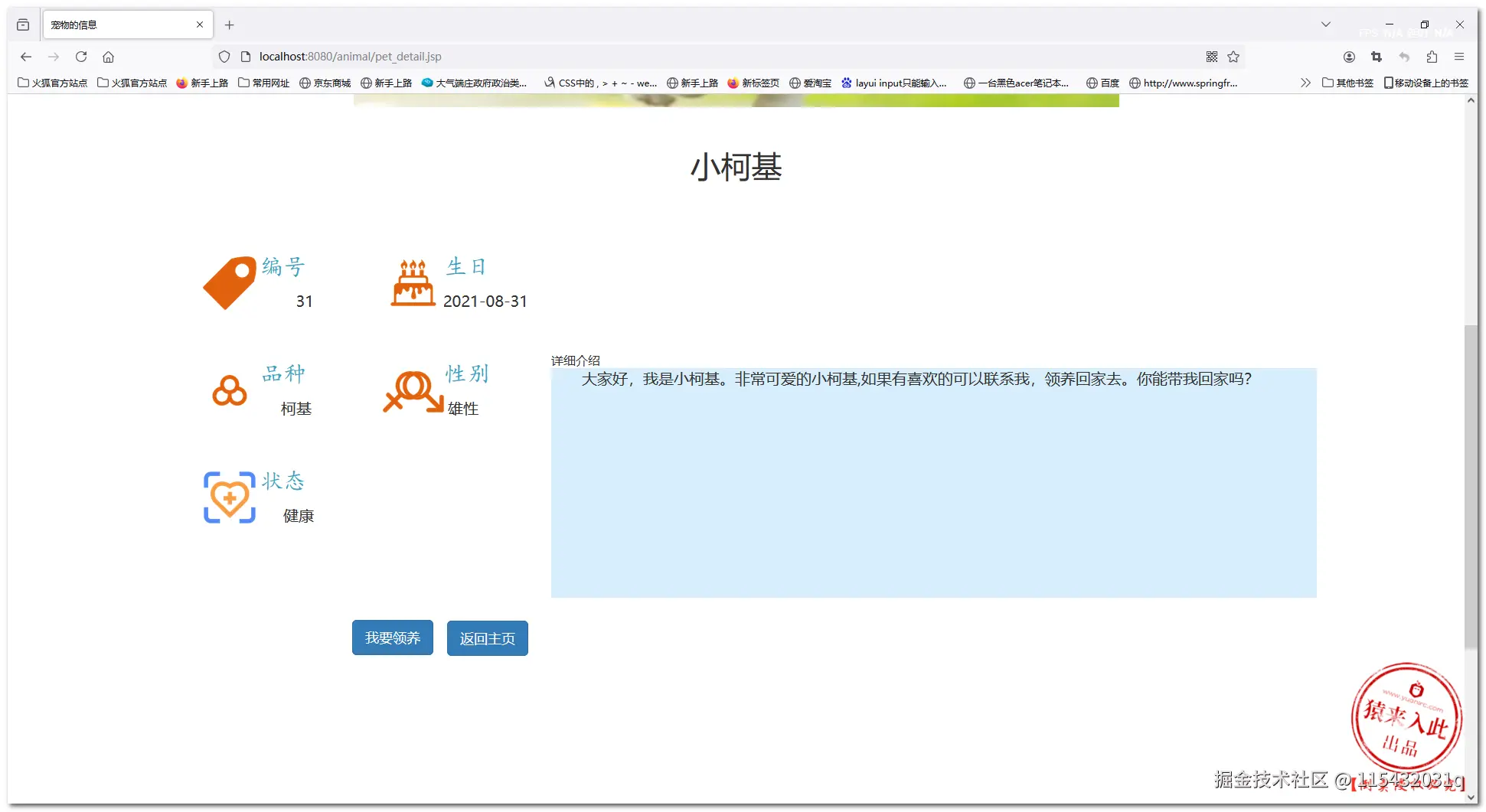
Task: Select the 宠物的信息 tab
Action: point(128,25)
